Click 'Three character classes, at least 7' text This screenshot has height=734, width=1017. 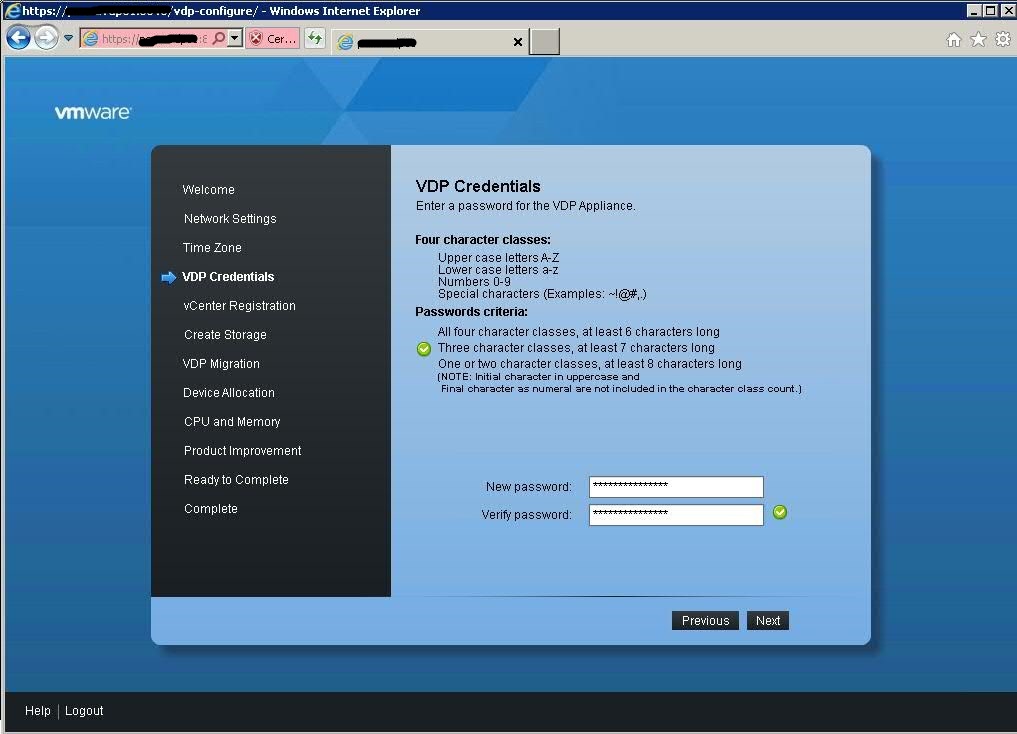click(576, 348)
